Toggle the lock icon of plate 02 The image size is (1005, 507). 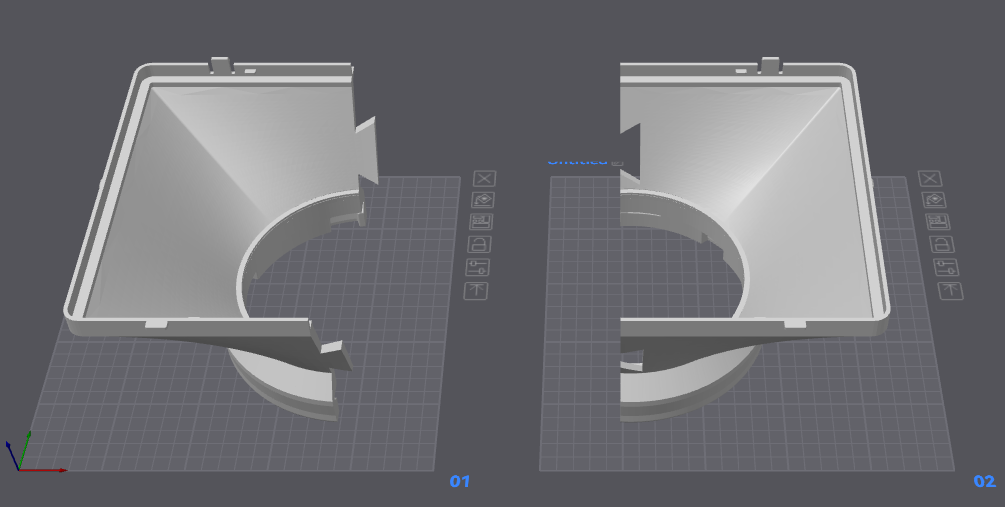pyautogui.click(x=942, y=244)
